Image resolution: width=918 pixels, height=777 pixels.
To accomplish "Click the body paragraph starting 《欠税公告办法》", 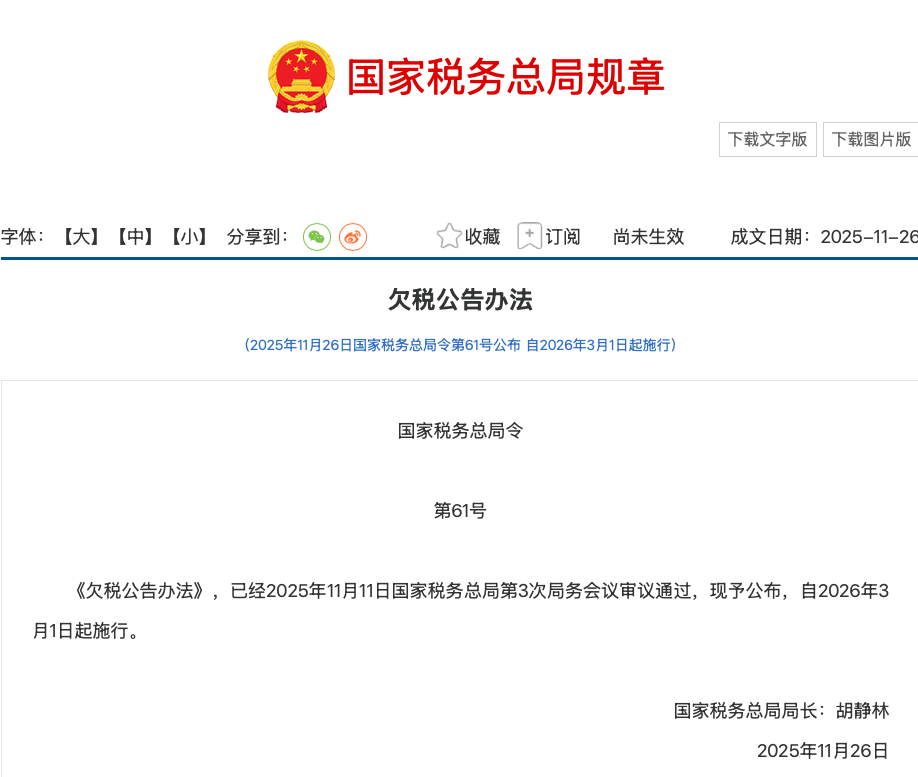I will click(x=460, y=591).
